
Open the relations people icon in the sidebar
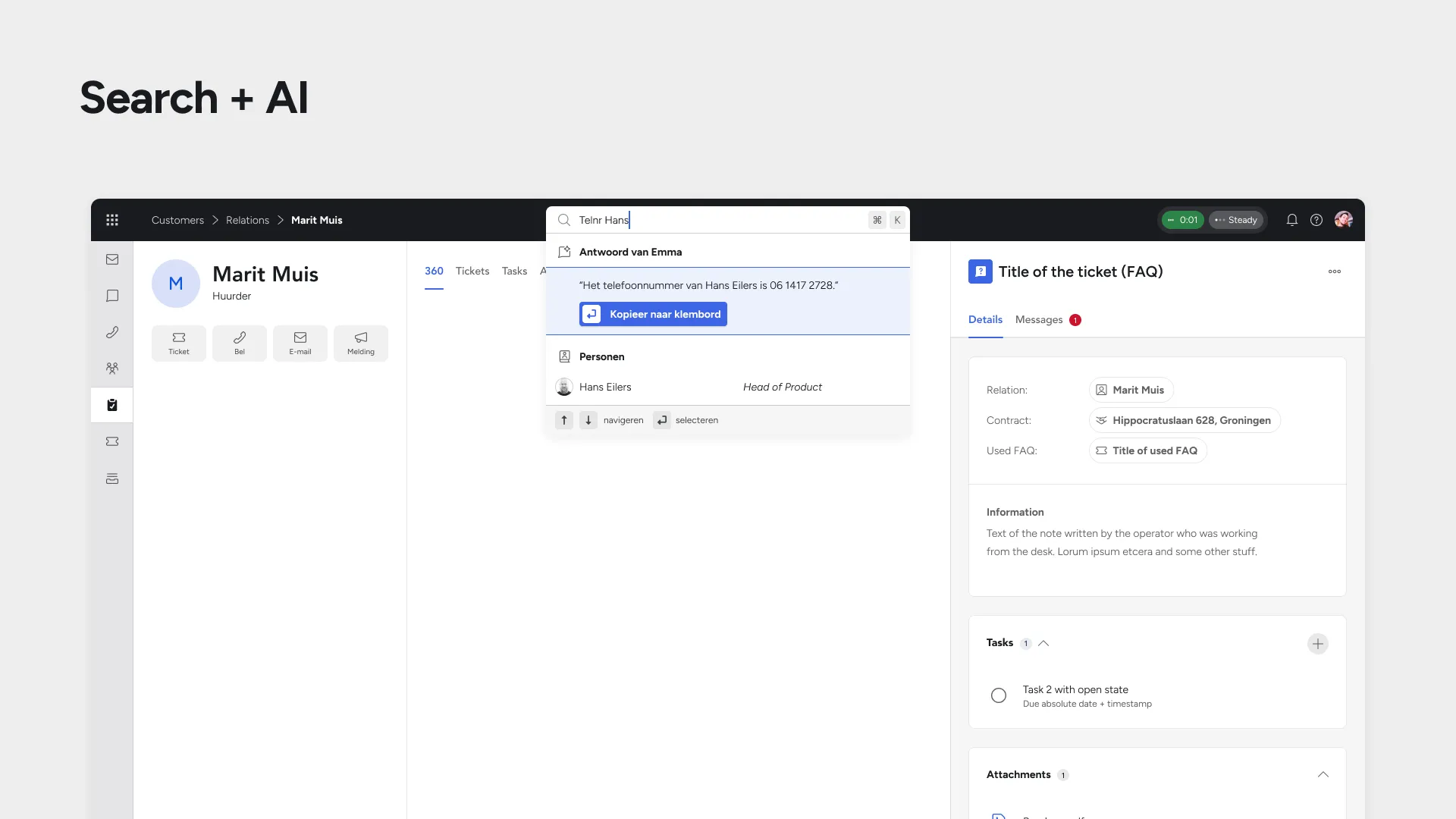click(x=112, y=368)
